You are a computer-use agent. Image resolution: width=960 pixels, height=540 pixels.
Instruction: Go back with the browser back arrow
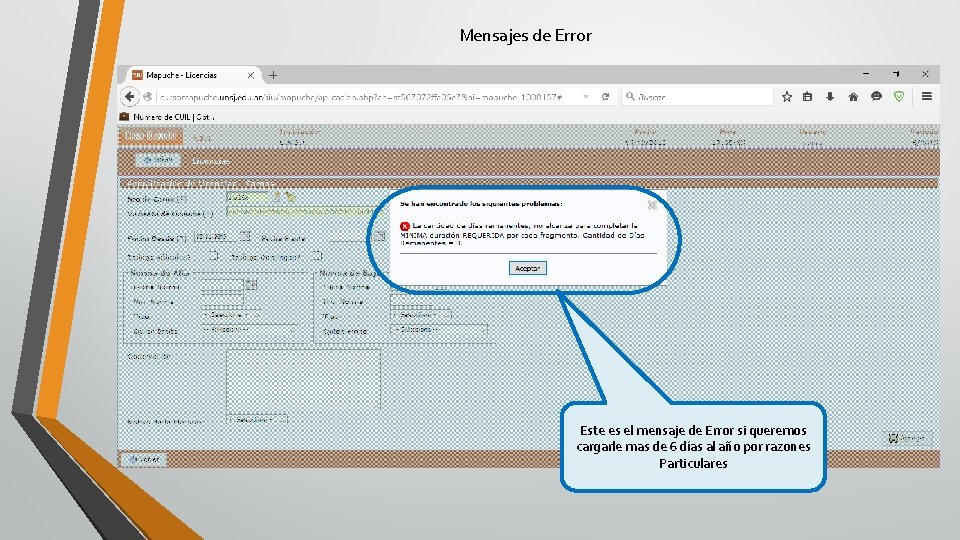pos(129,96)
